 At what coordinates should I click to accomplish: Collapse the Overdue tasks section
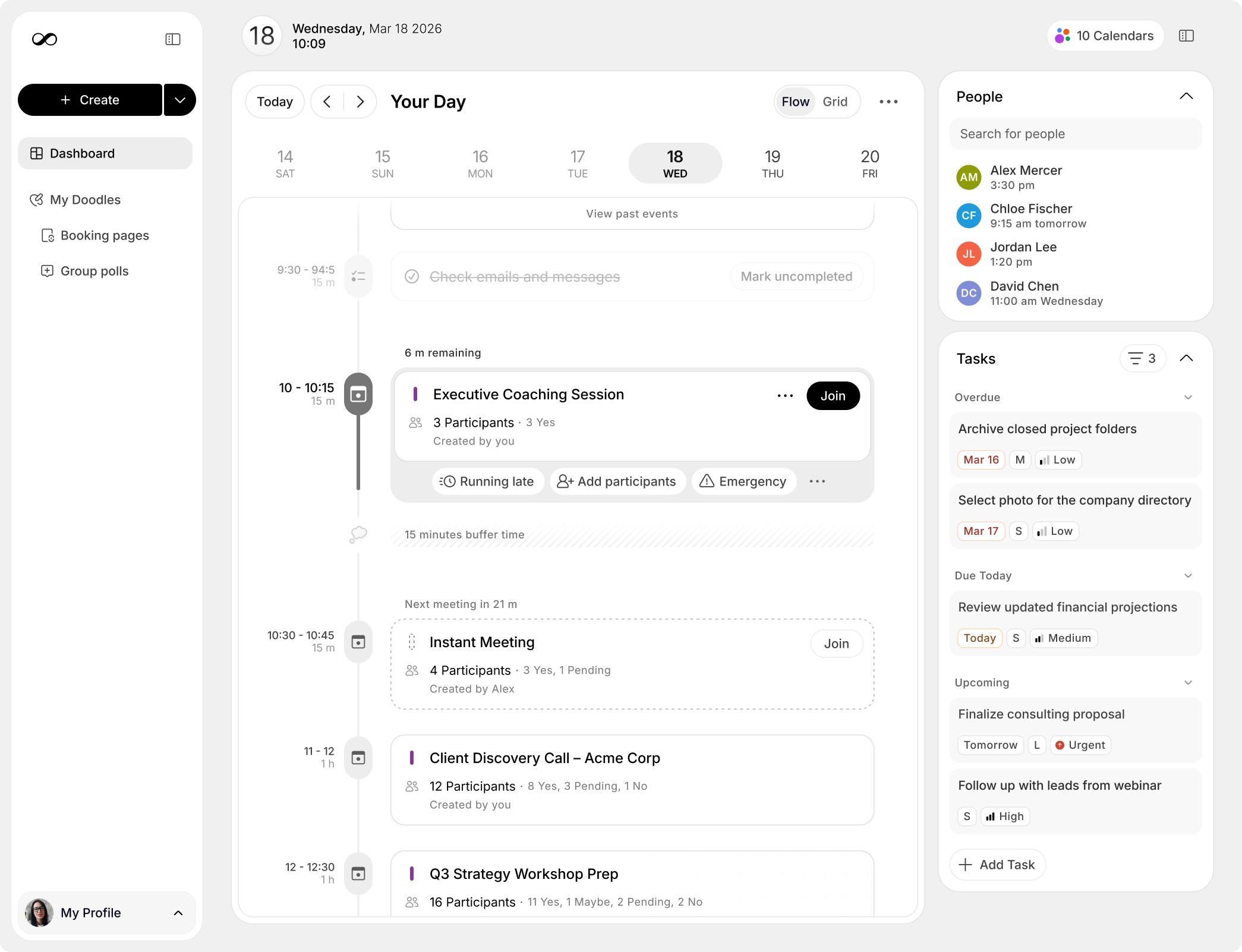pos(1188,398)
